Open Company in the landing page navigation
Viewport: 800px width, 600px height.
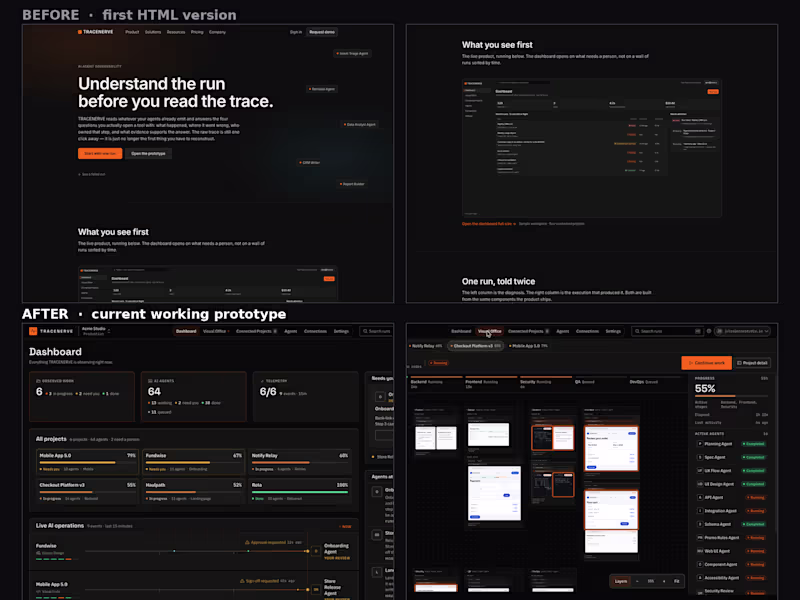pos(217,32)
